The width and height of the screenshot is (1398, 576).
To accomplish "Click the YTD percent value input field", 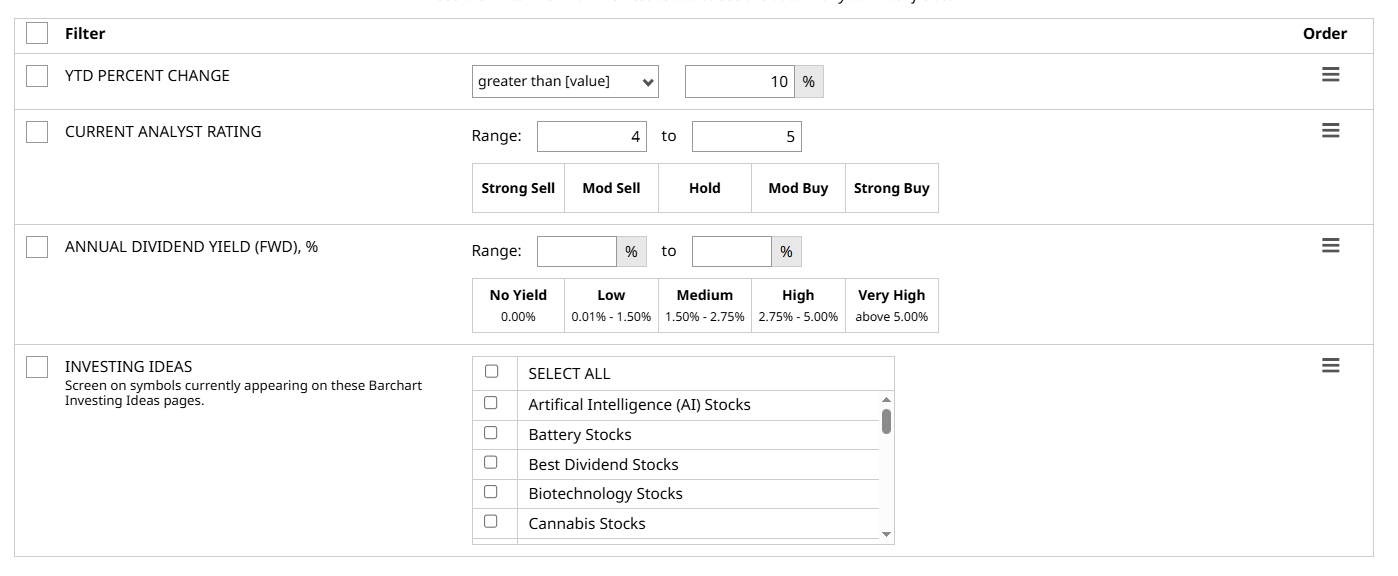I will click(740, 82).
